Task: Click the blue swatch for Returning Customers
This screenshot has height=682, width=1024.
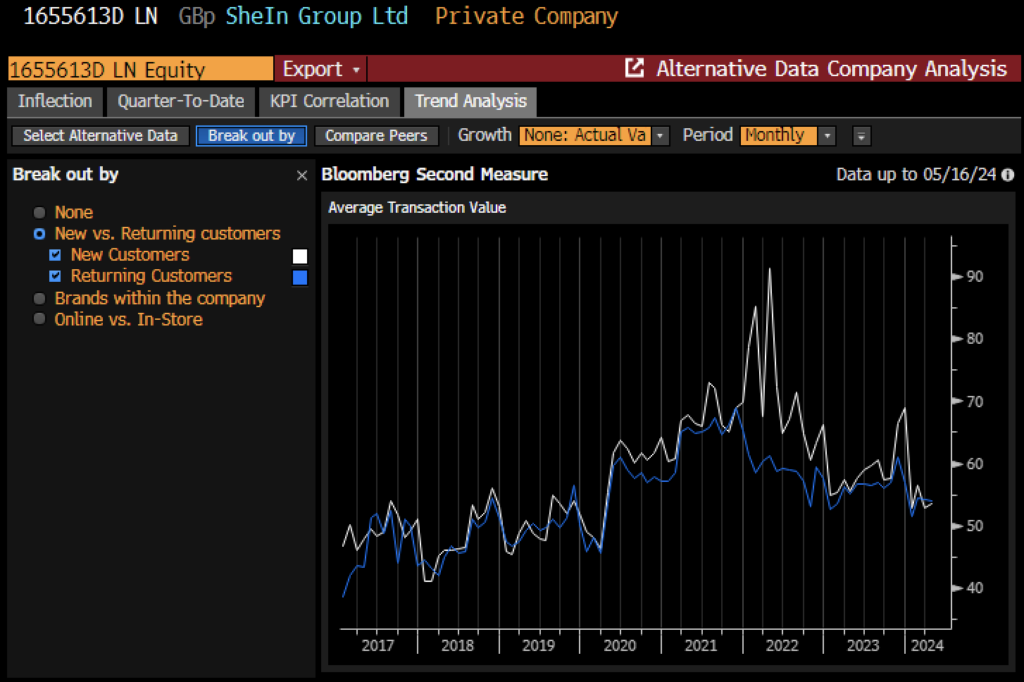Action: 300,276
